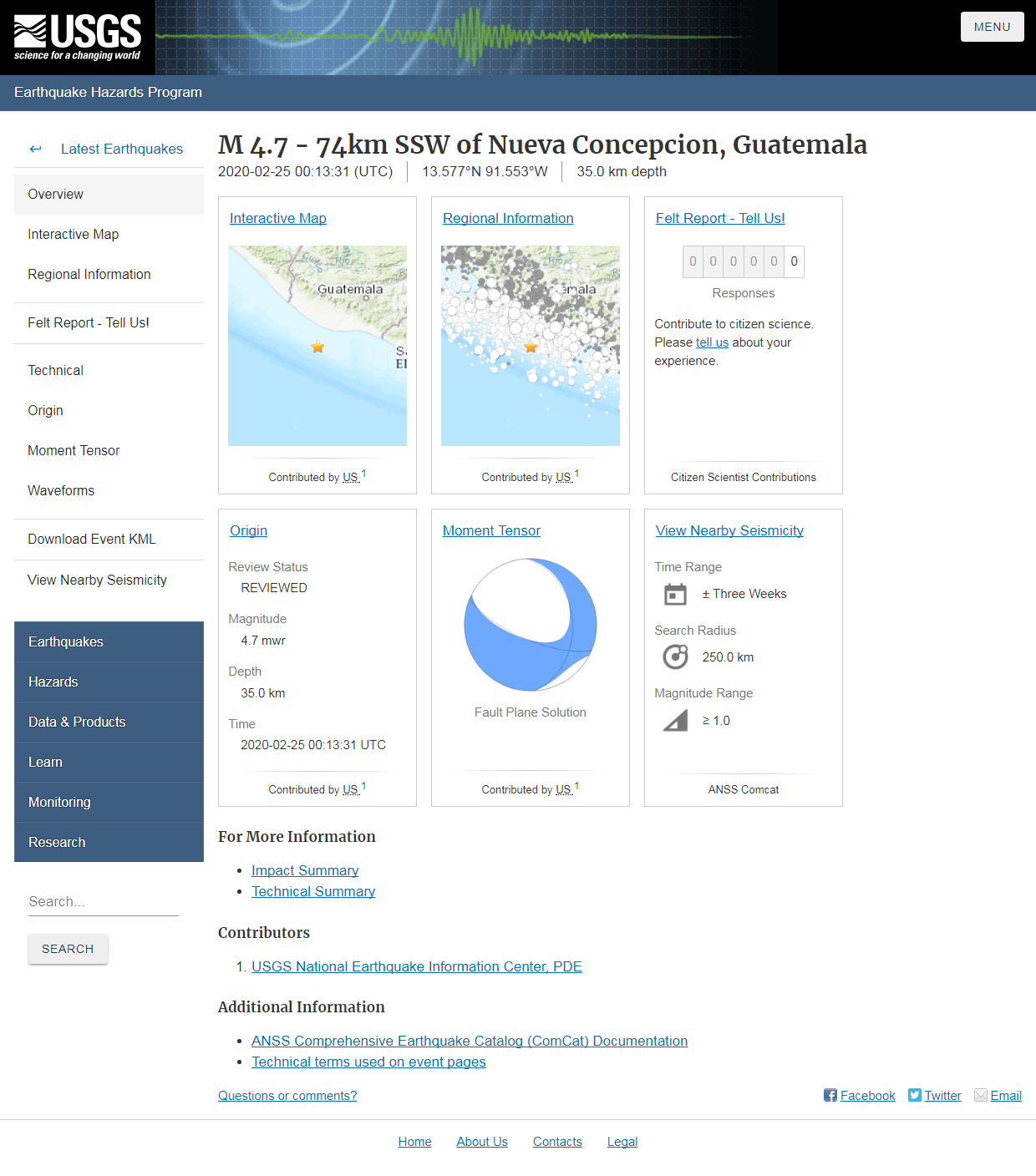Click the Regional Information seismicity map thumbnail

(x=531, y=346)
